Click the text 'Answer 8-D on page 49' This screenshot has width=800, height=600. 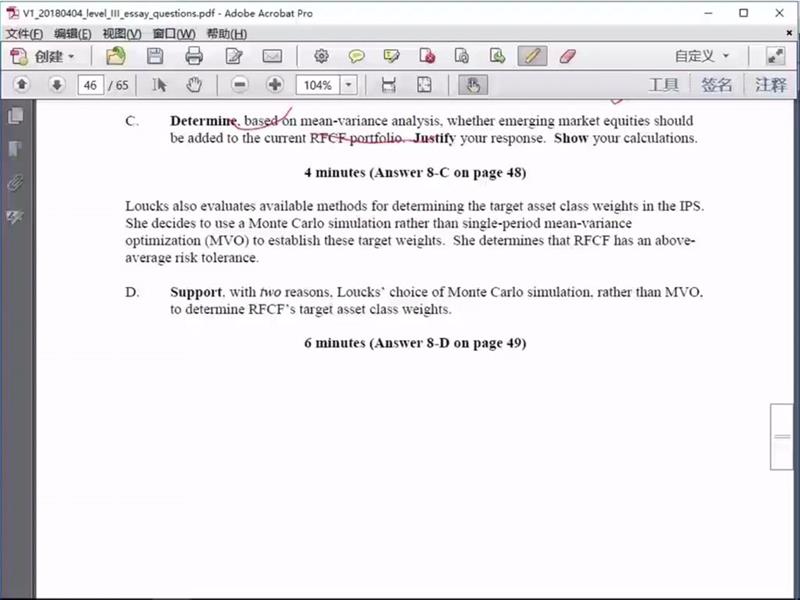click(x=448, y=343)
